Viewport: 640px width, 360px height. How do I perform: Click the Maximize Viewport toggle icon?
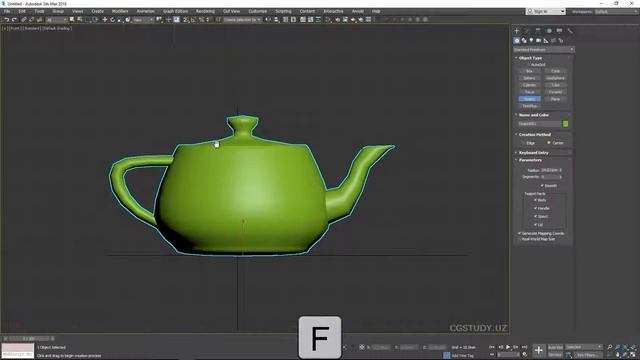pyautogui.click(x=633, y=355)
